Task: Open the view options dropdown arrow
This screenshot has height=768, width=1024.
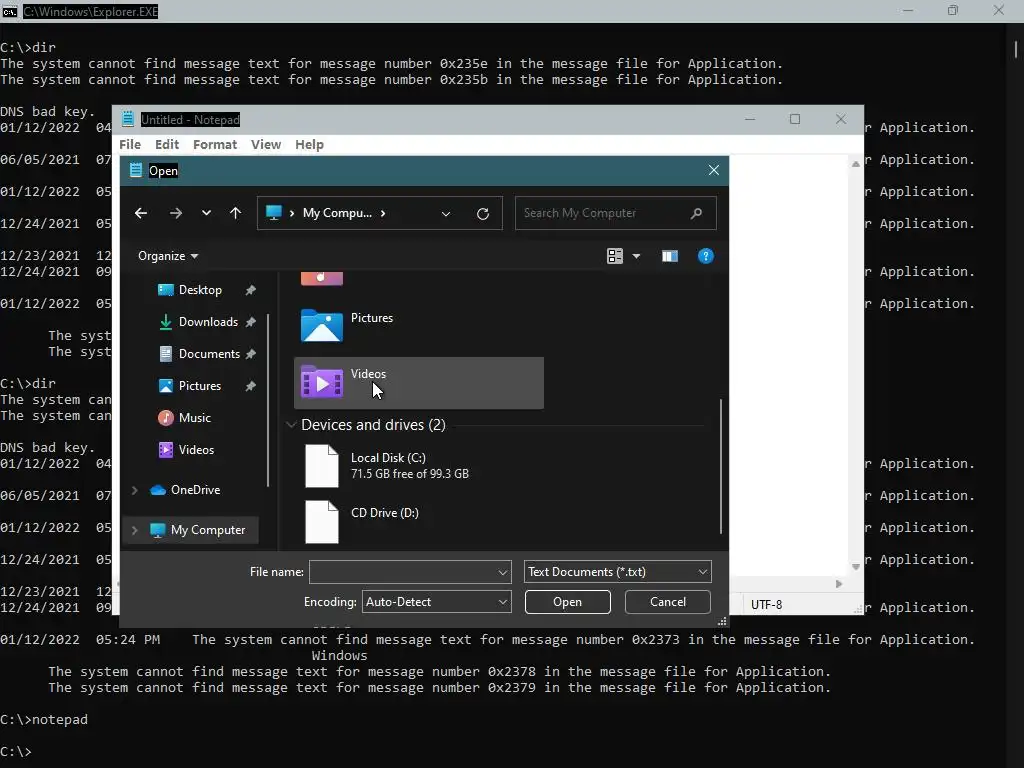Action: pos(637,256)
